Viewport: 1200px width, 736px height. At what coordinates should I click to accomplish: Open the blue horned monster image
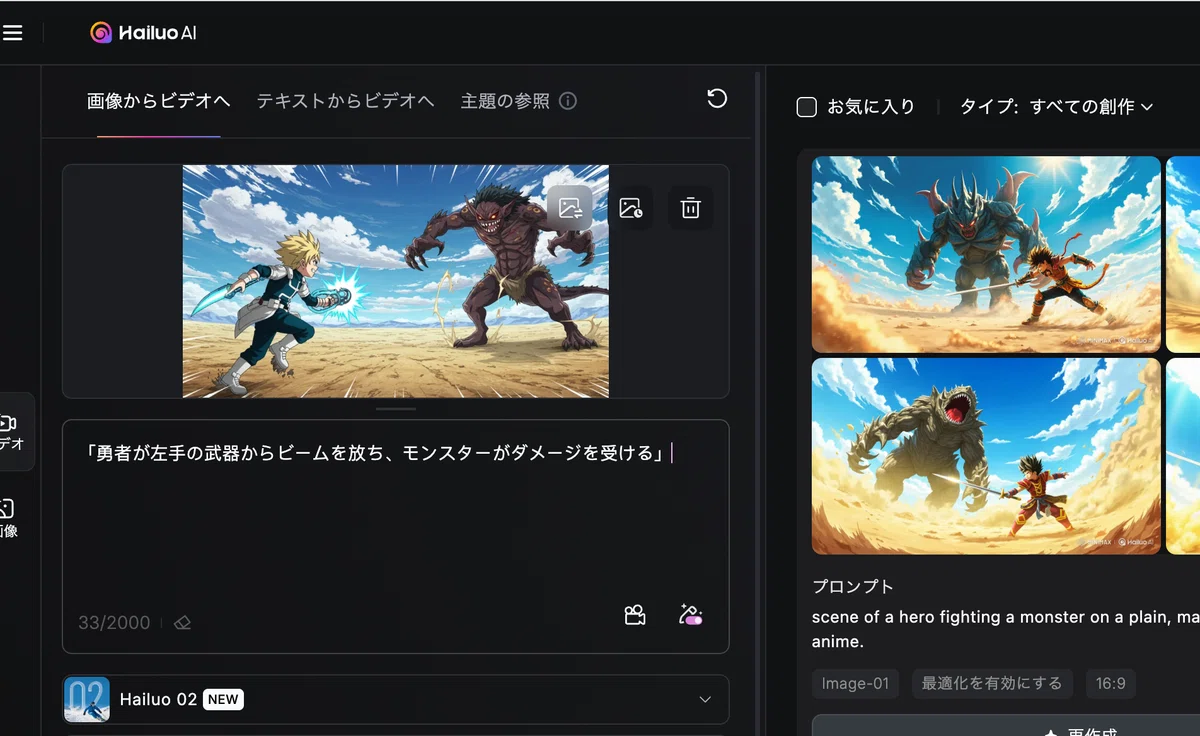click(x=986, y=254)
